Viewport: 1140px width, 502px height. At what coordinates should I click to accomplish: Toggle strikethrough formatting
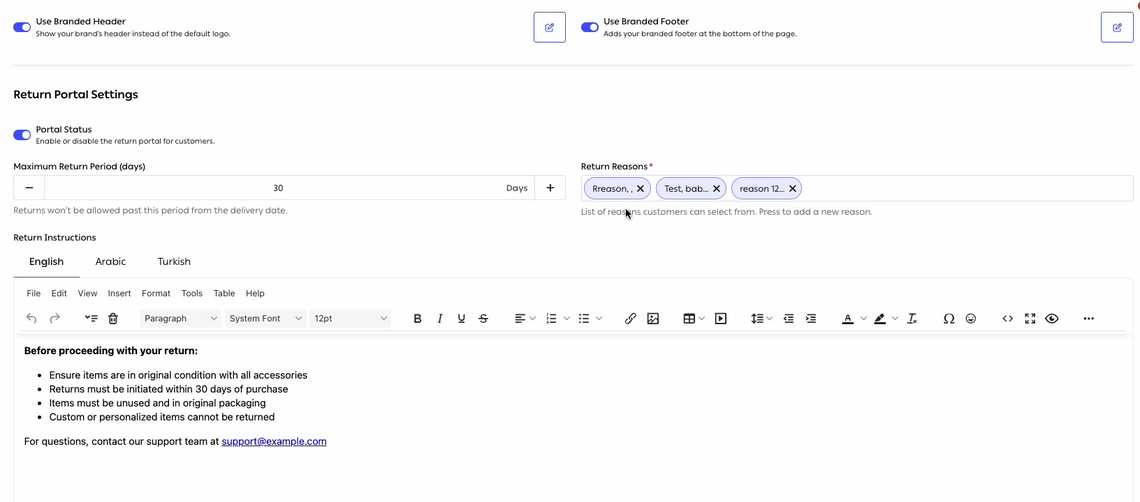(483, 319)
